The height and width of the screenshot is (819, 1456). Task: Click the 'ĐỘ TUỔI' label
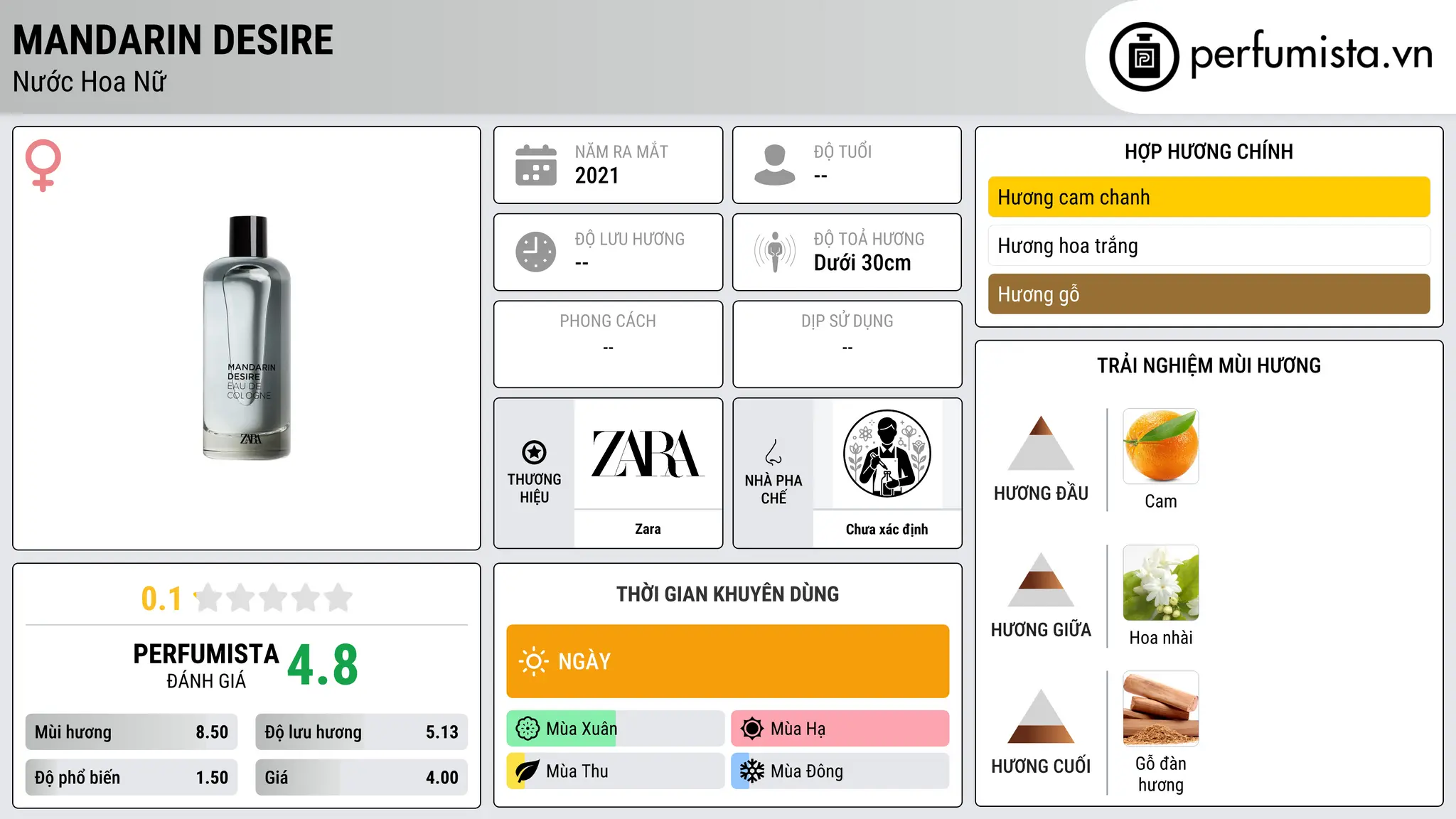pos(842,151)
